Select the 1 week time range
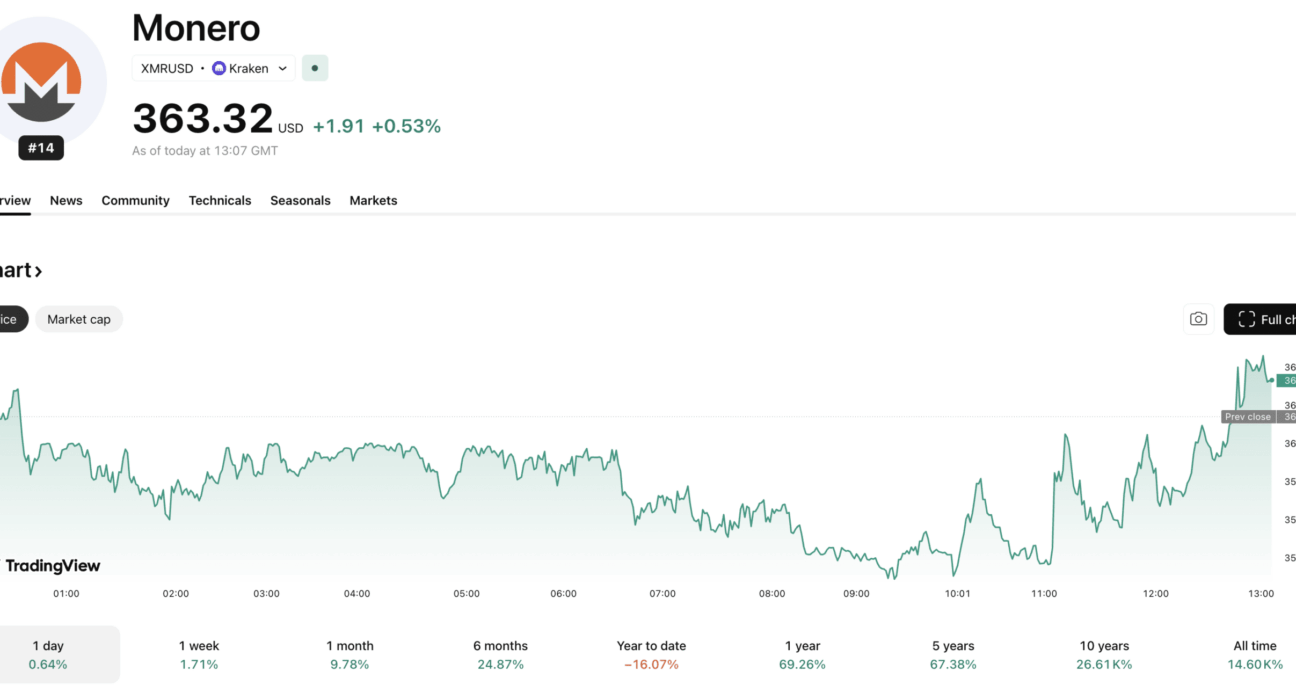 point(199,655)
